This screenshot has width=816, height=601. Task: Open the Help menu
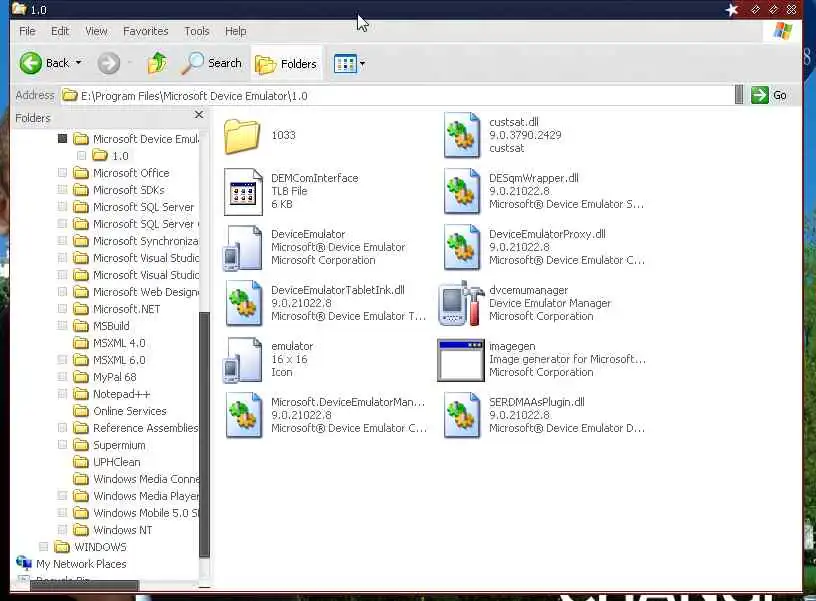coord(235,31)
